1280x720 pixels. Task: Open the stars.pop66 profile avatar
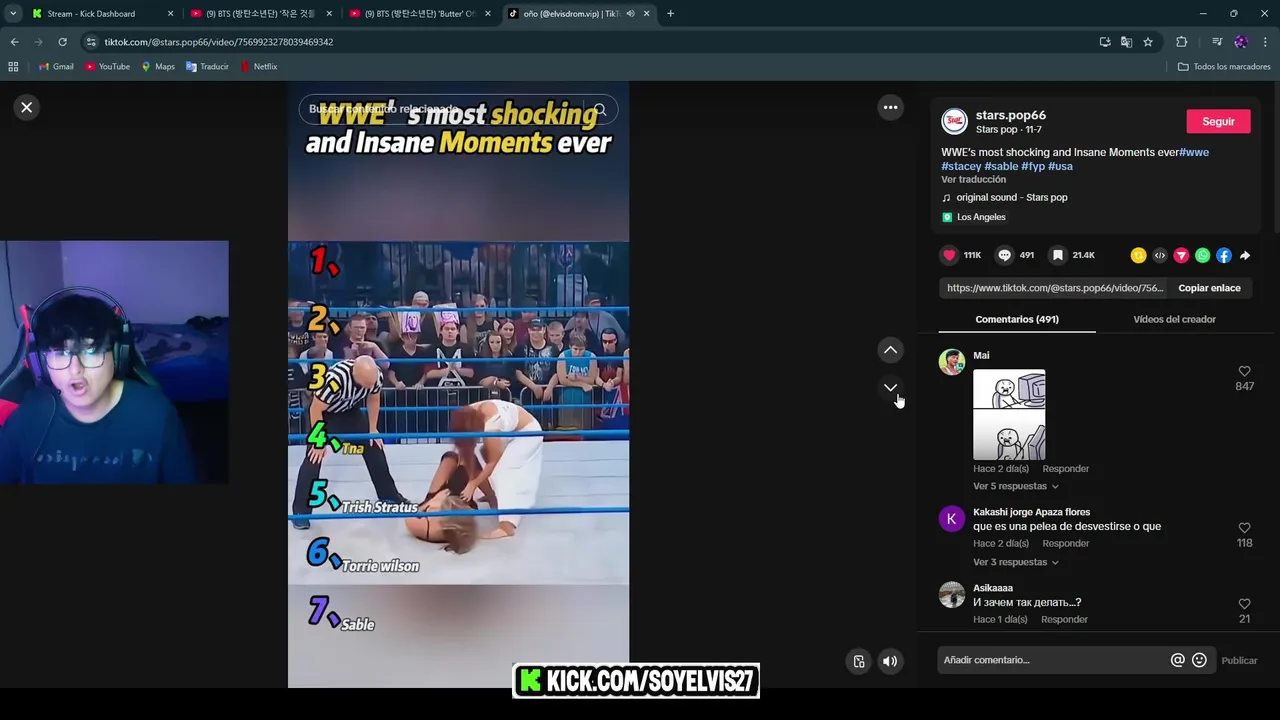pos(954,121)
